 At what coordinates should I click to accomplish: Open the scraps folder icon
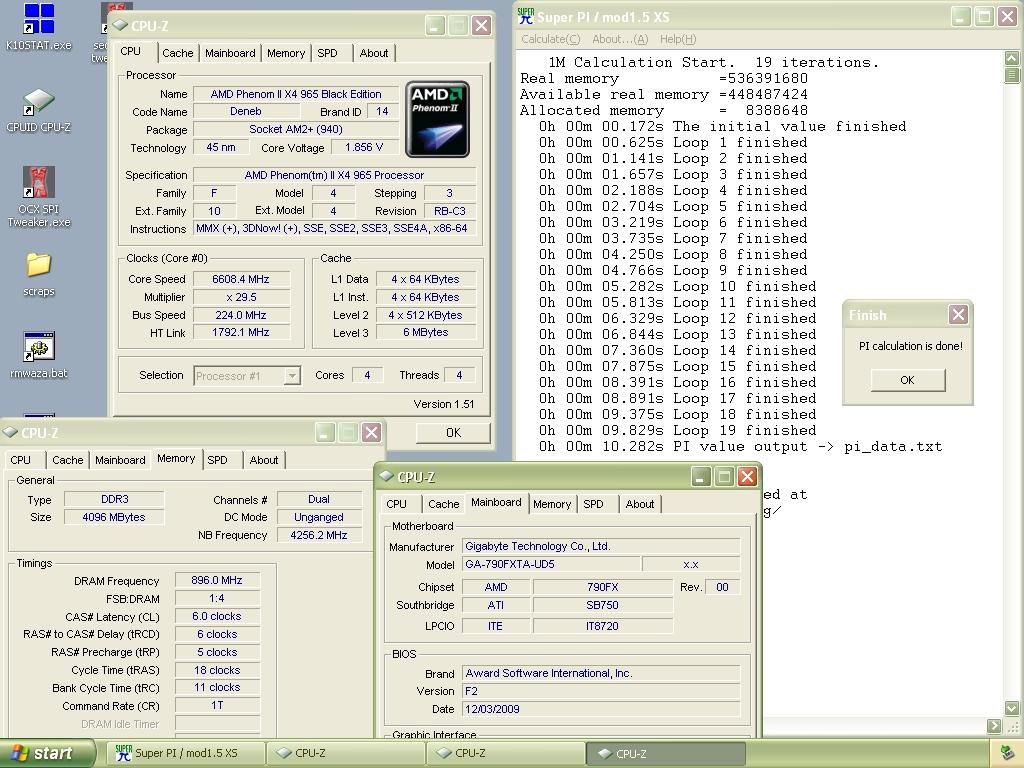(39, 274)
